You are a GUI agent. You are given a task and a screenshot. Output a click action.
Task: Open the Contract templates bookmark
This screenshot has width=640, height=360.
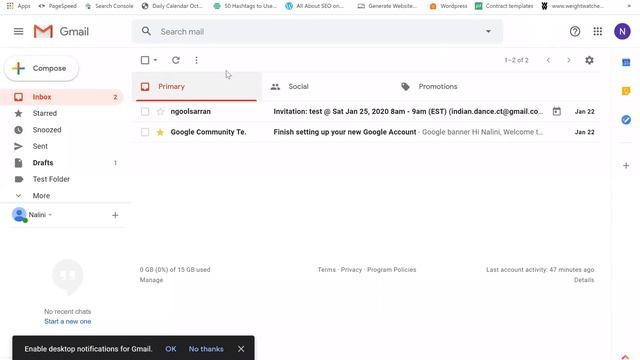pyautogui.click(x=504, y=6)
